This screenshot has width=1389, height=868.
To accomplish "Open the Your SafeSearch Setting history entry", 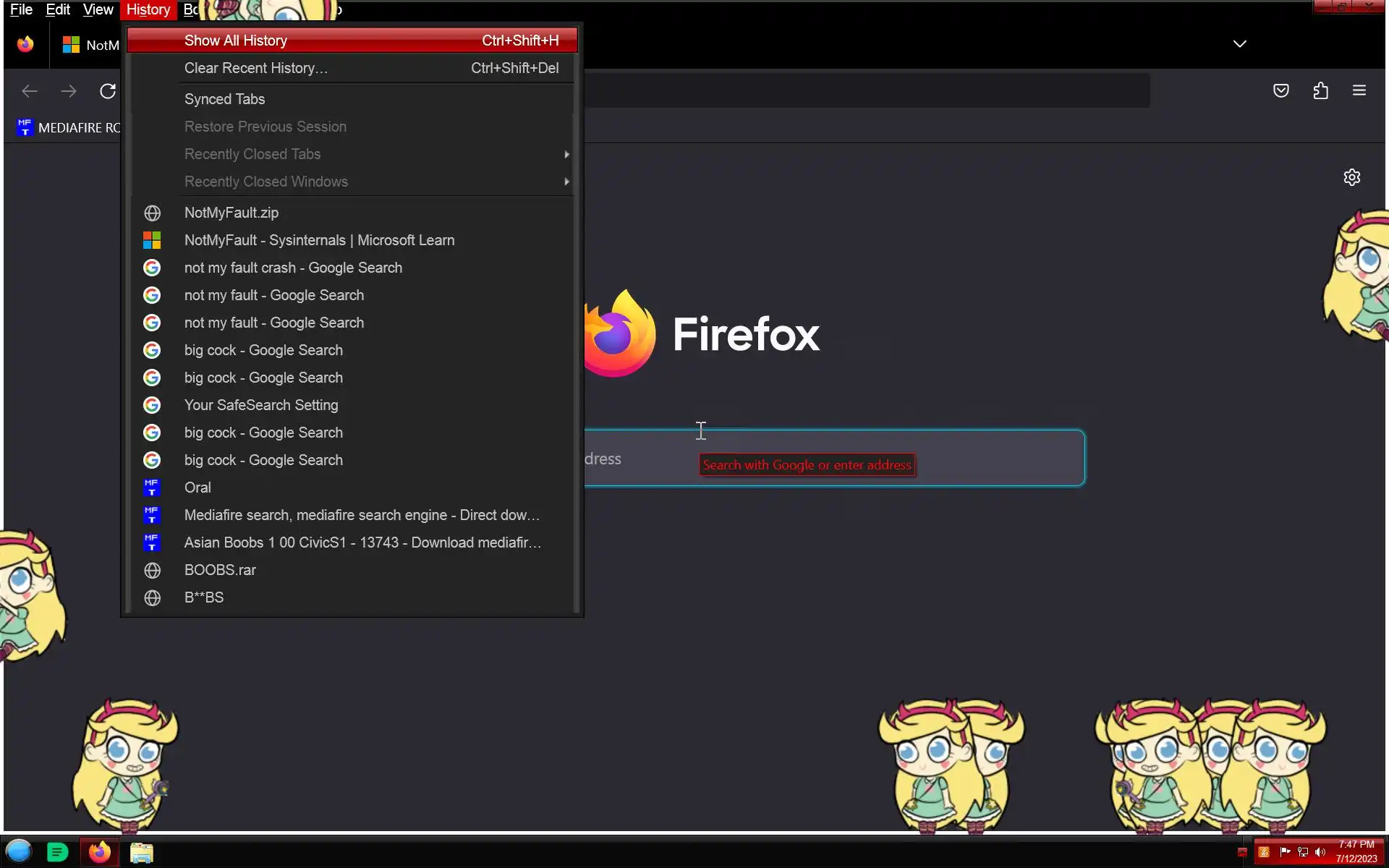I will tap(261, 405).
